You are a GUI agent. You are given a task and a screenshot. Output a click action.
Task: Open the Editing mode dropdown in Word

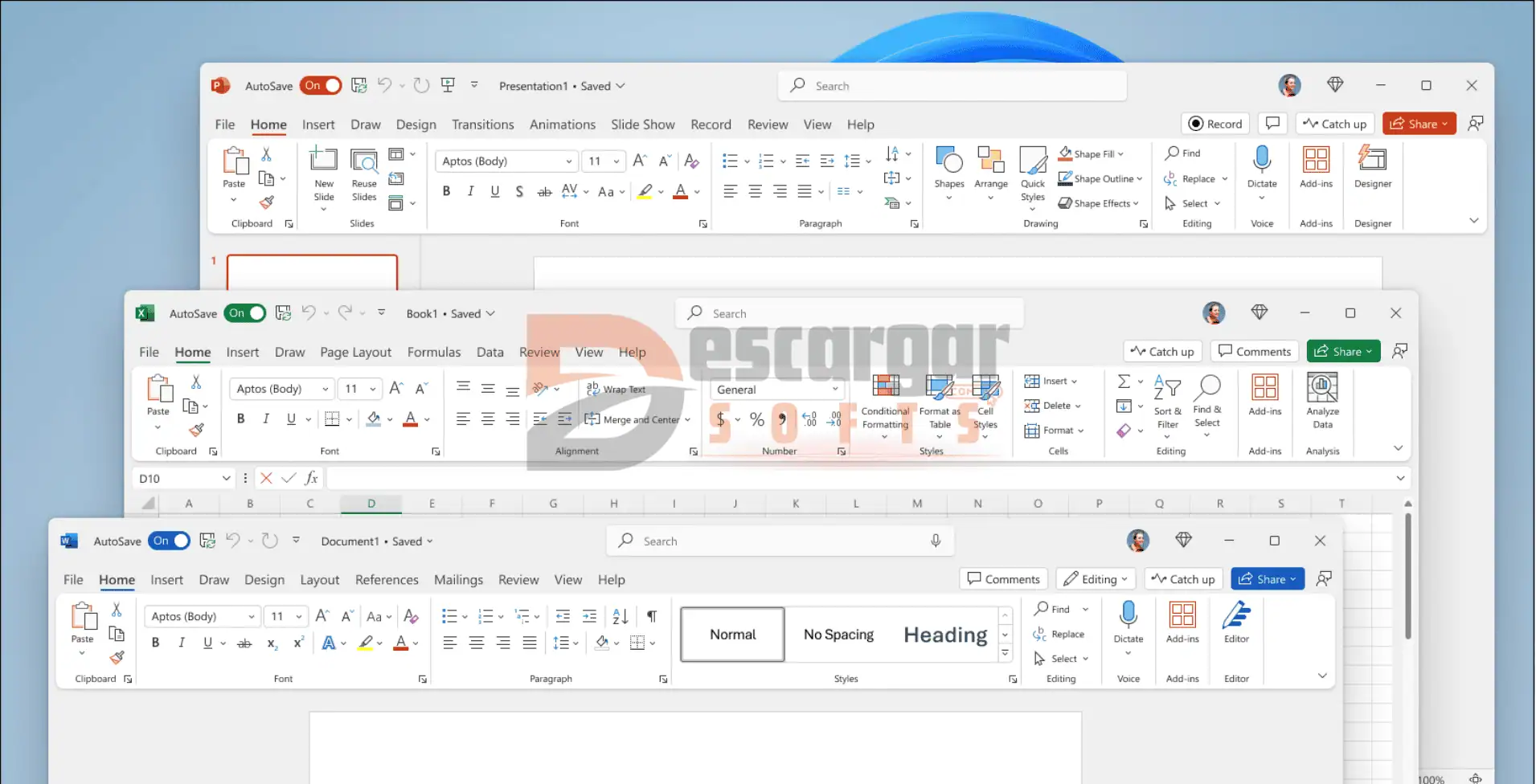[1096, 578]
